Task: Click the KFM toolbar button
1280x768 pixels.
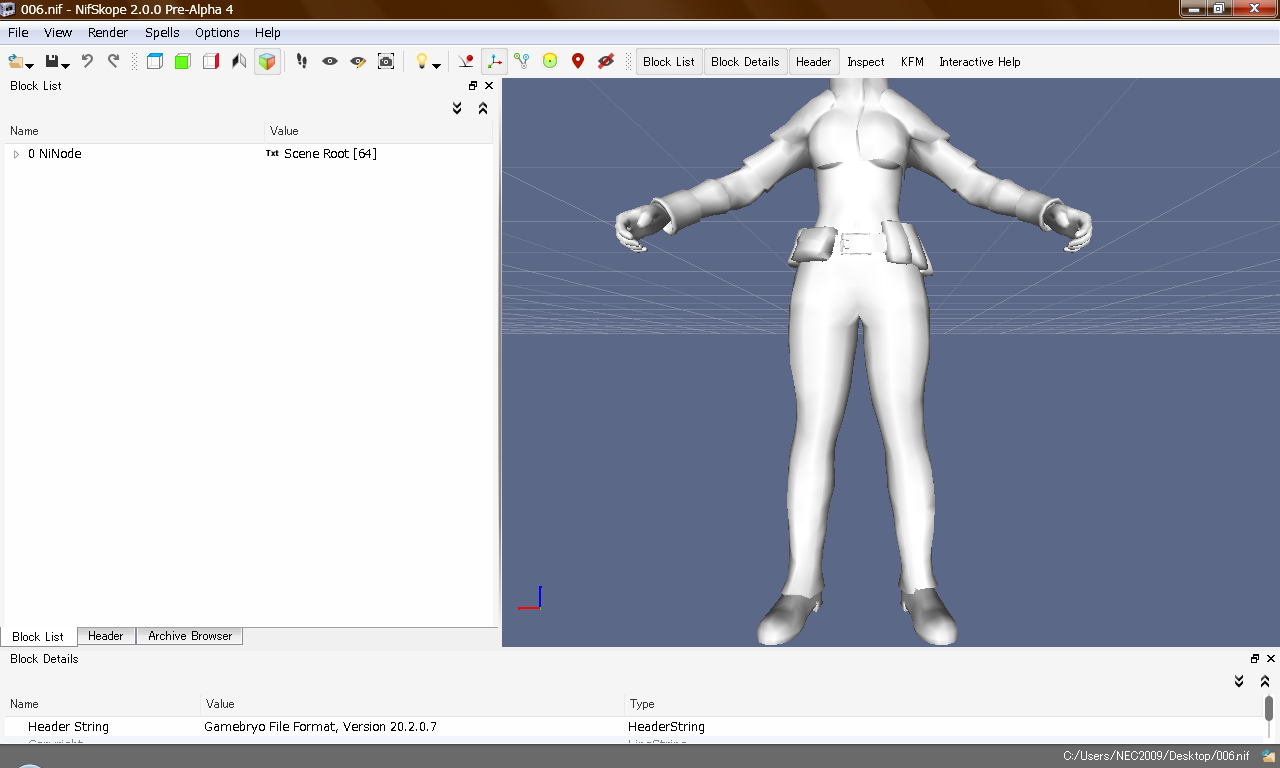Action: pos(912,61)
